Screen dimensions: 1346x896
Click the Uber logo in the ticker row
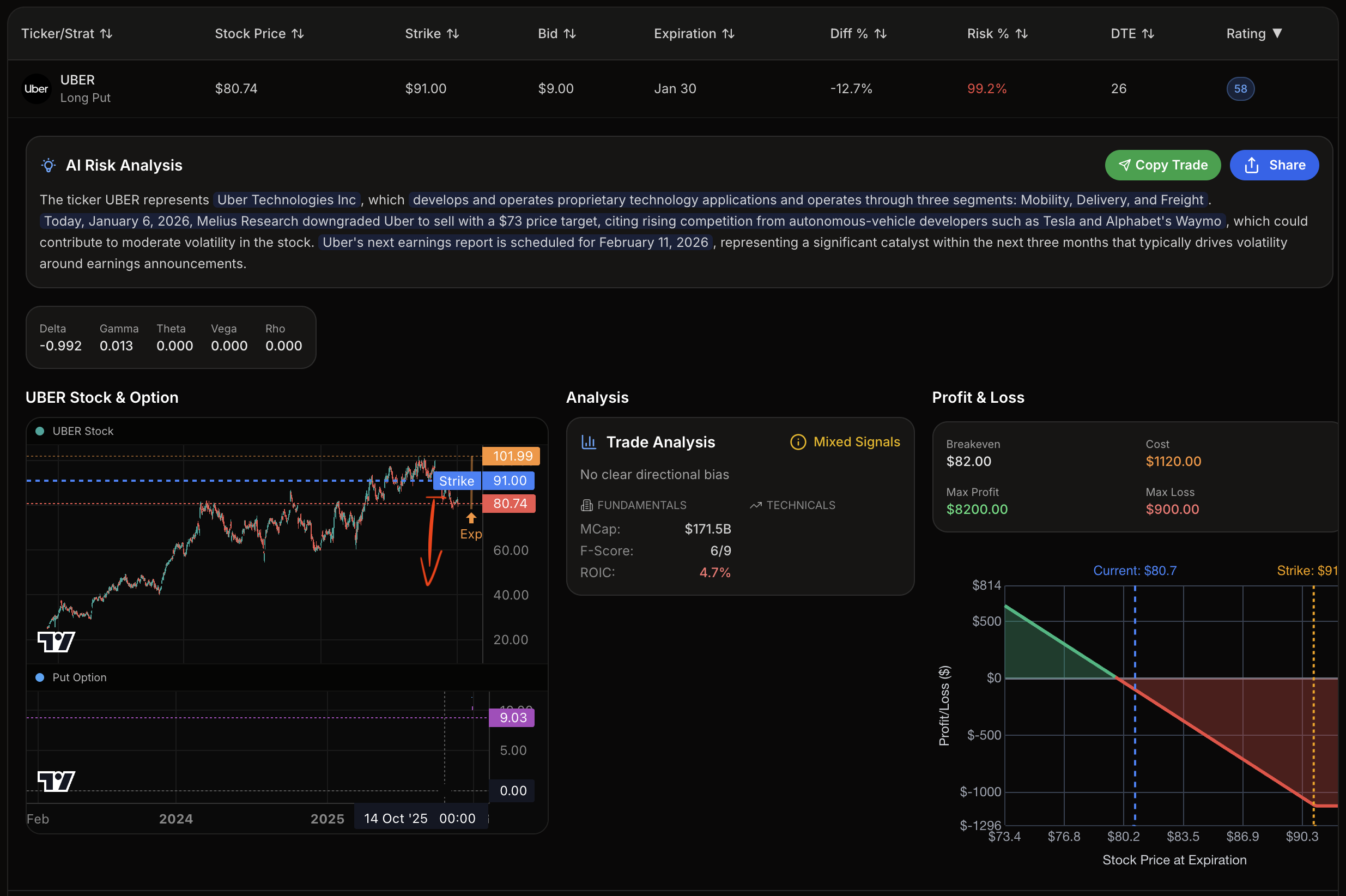(x=36, y=89)
